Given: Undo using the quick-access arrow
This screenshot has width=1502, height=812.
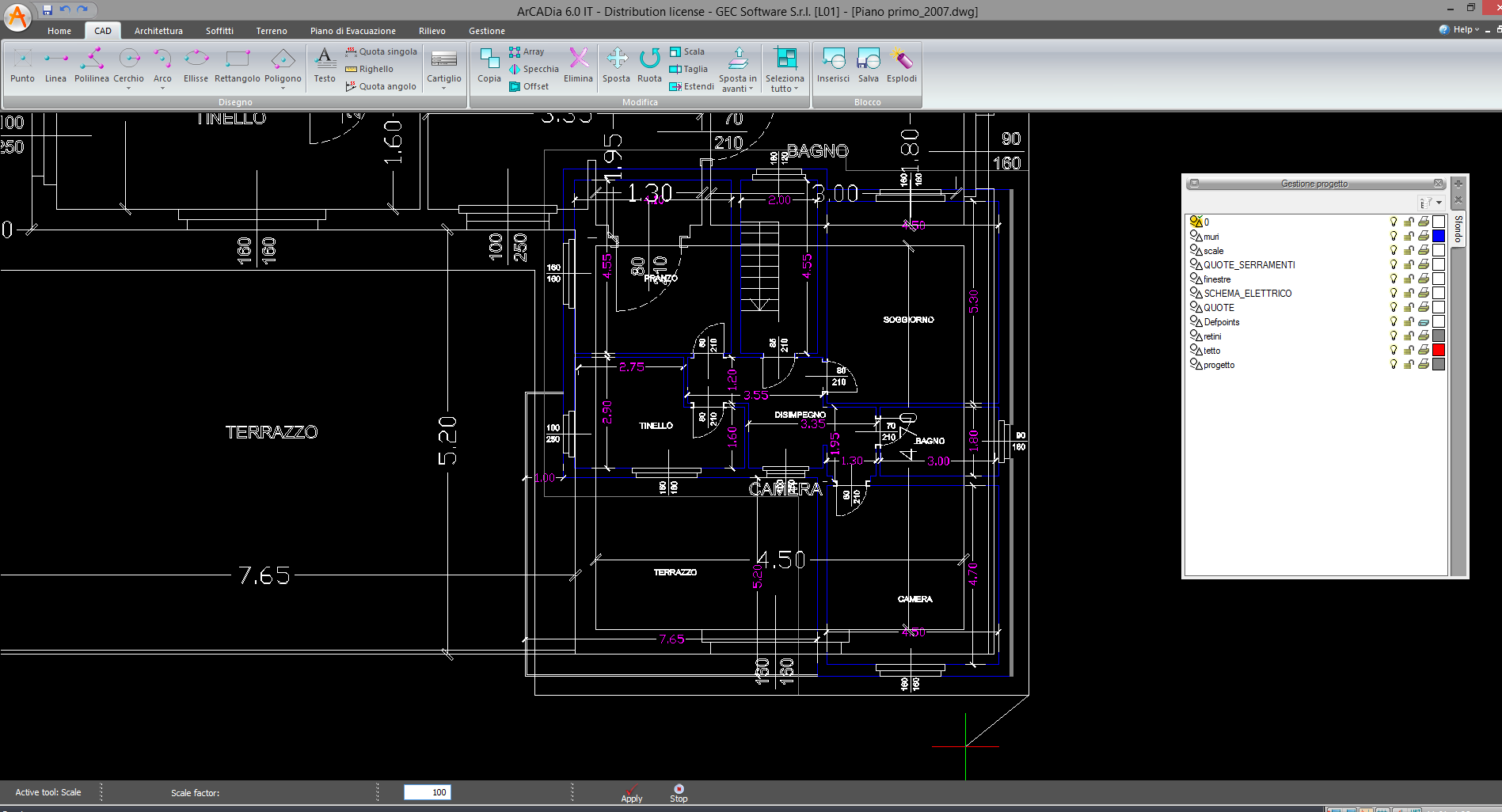Looking at the screenshot, I should pos(65,9).
